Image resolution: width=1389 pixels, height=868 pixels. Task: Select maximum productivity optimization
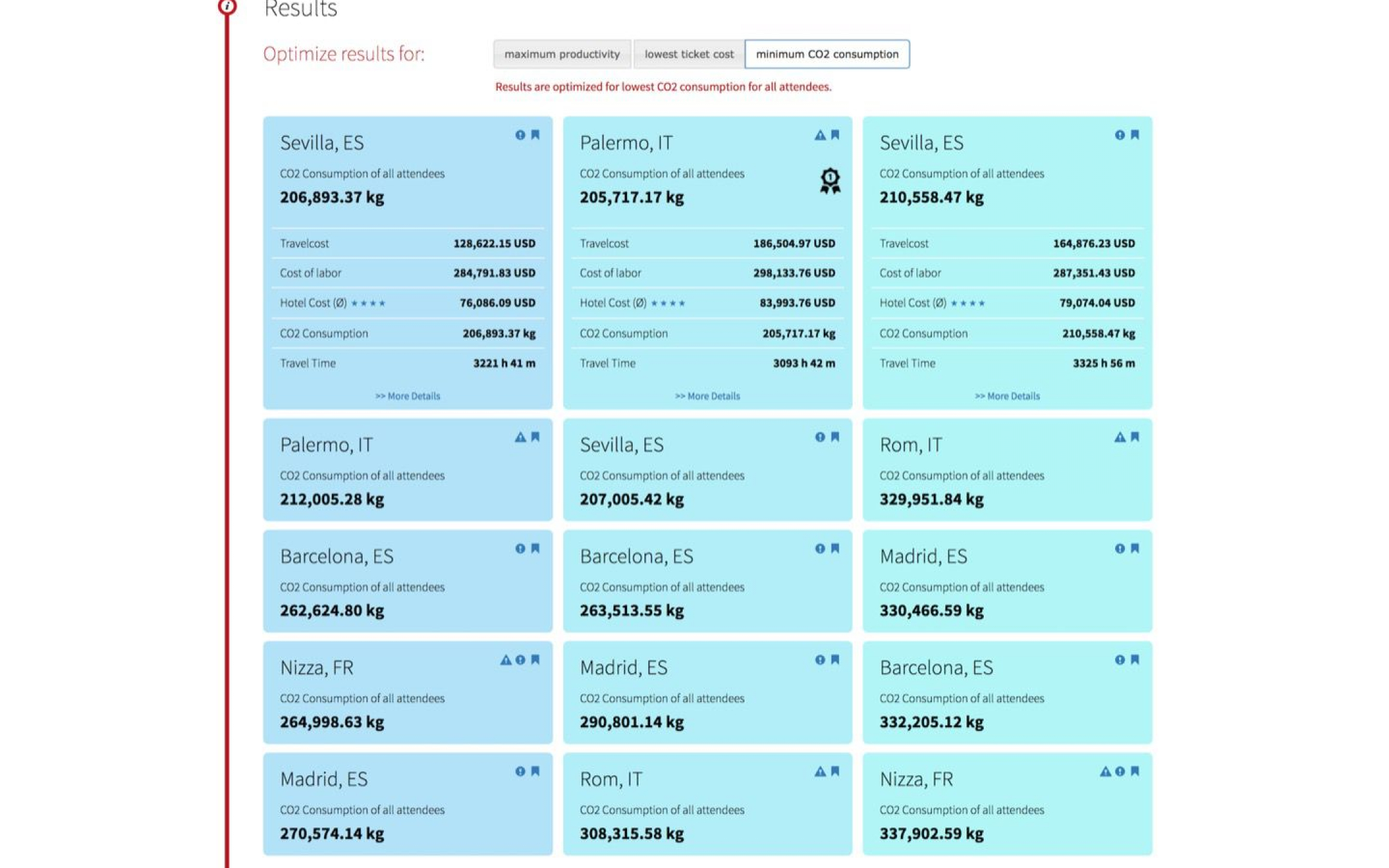coord(562,54)
